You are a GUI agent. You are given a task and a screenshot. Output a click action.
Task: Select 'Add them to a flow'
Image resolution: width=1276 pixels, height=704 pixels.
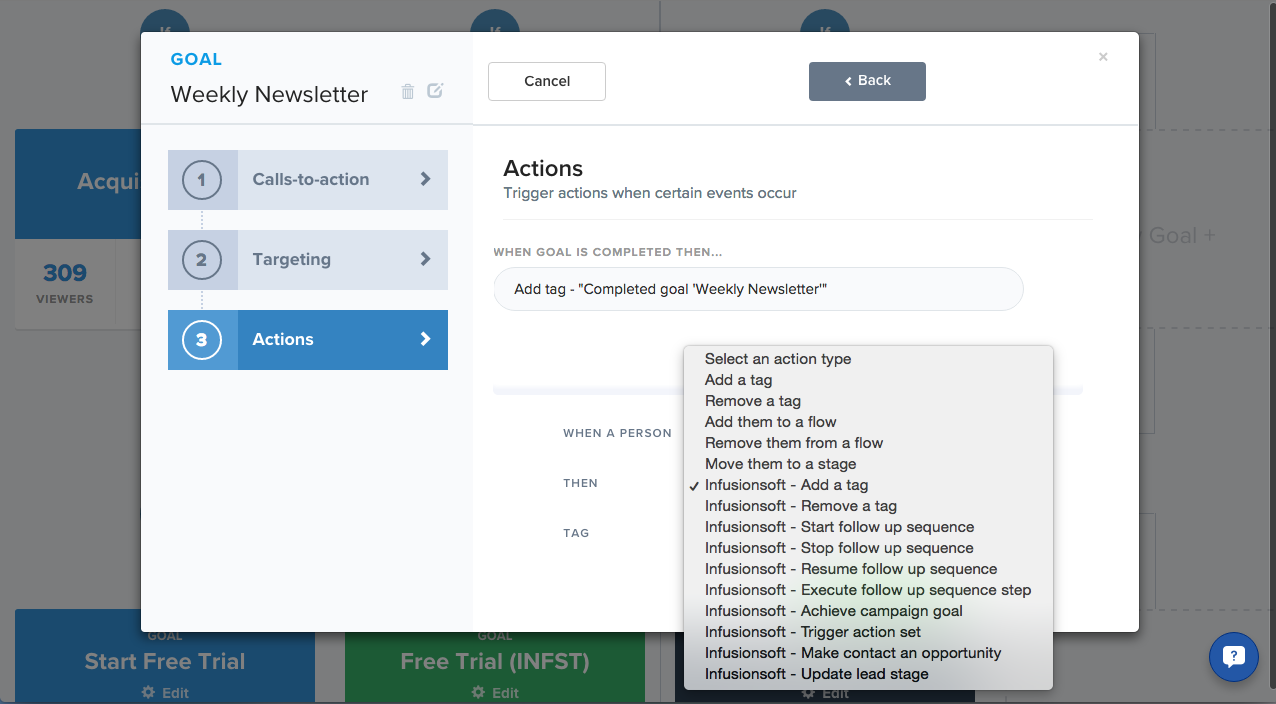868,422
